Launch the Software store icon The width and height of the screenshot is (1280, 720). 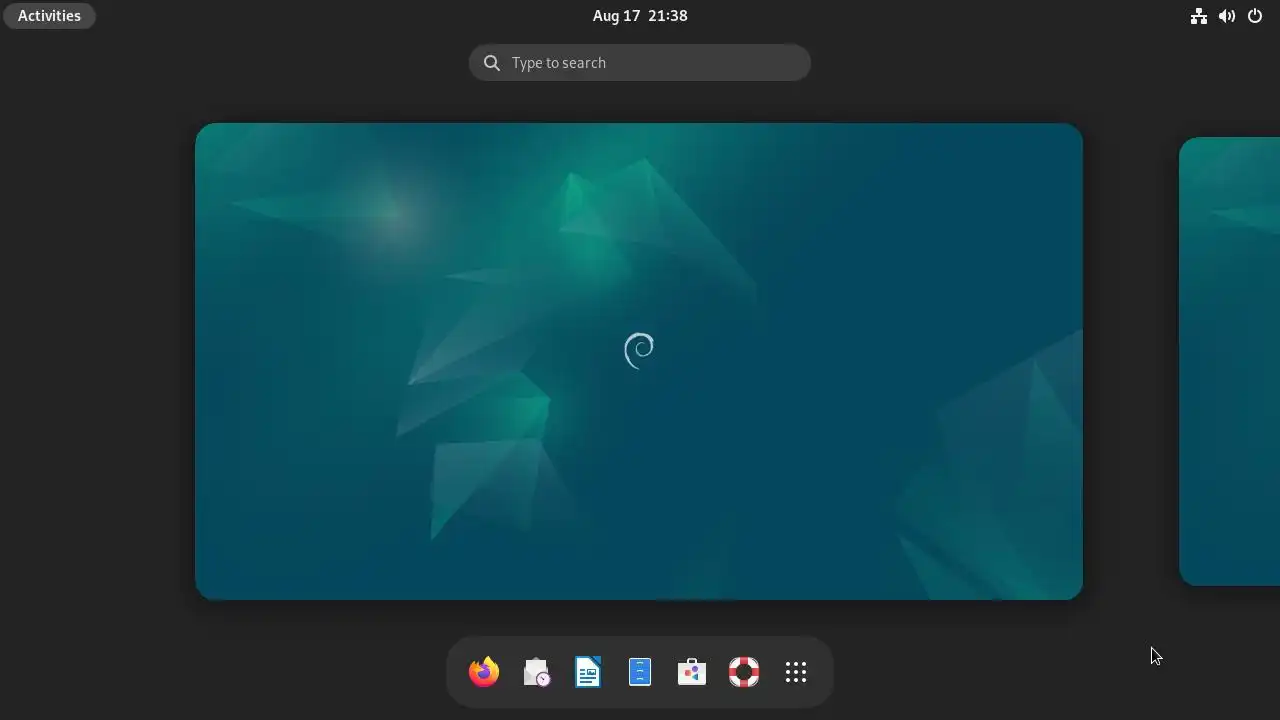pyautogui.click(x=692, y=672)
